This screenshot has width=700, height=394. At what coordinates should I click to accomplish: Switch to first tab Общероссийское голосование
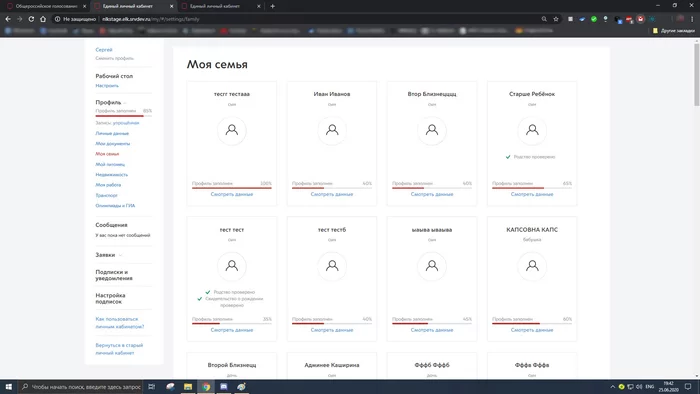[x=46, y=6]
